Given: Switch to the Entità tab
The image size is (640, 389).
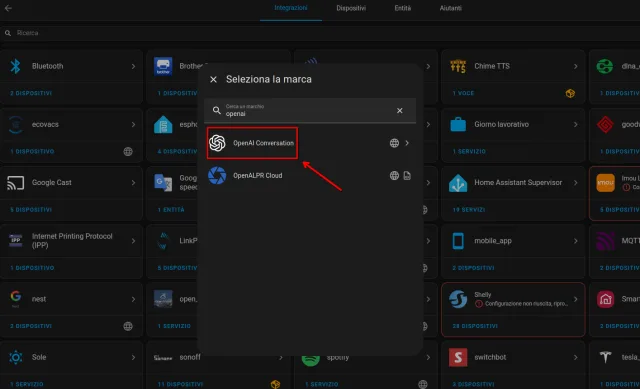Looking at the screenshot, I should [402, 8].
